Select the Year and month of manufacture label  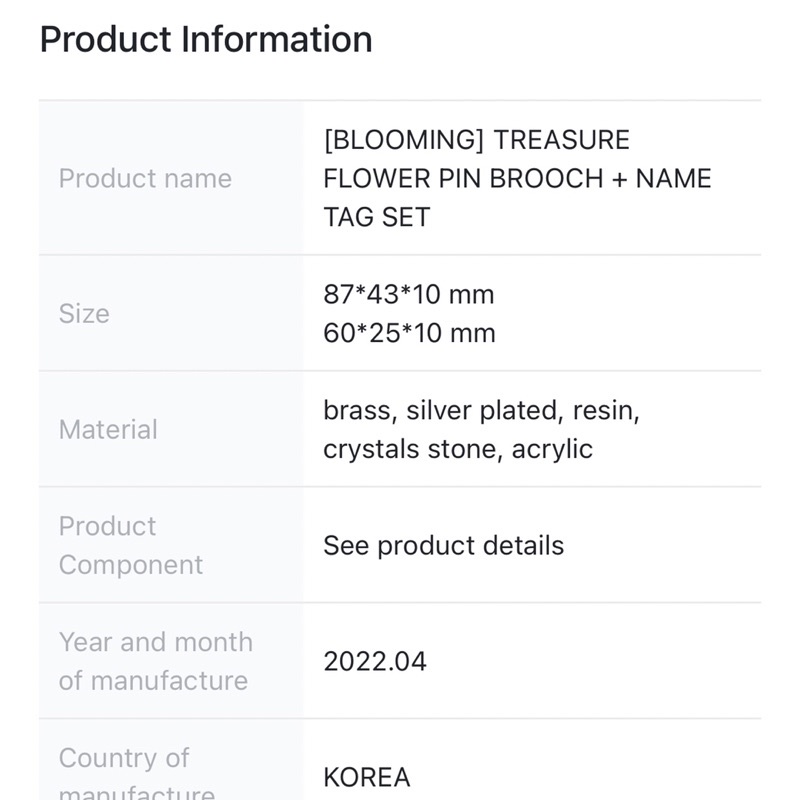tap(155, 661)
